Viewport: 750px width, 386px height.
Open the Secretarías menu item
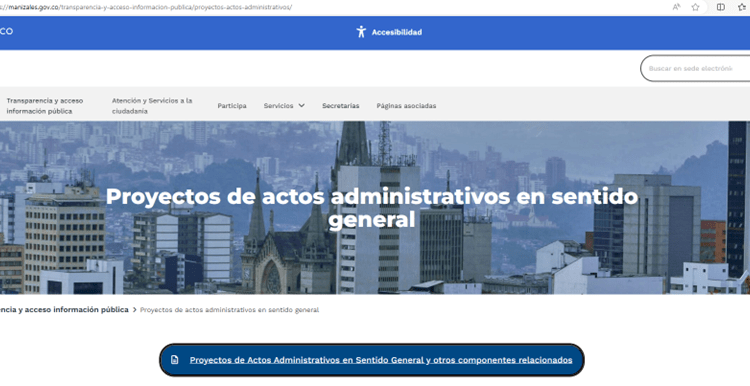click(341, 106)
